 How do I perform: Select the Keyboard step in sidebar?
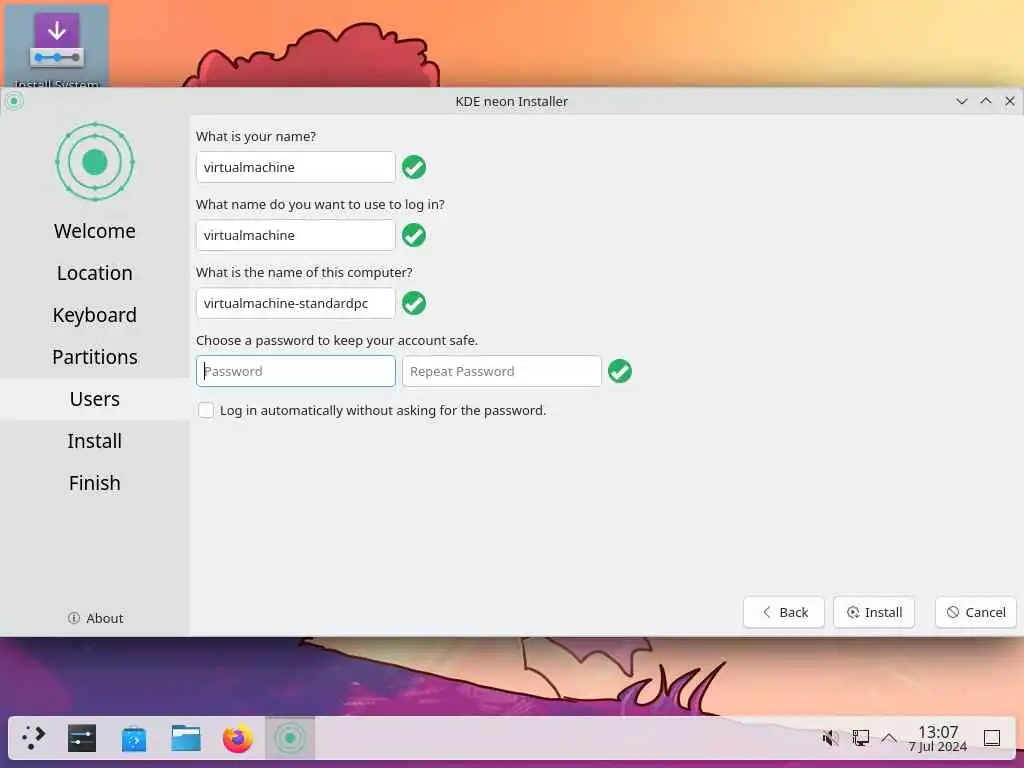[x=95, y=315]
